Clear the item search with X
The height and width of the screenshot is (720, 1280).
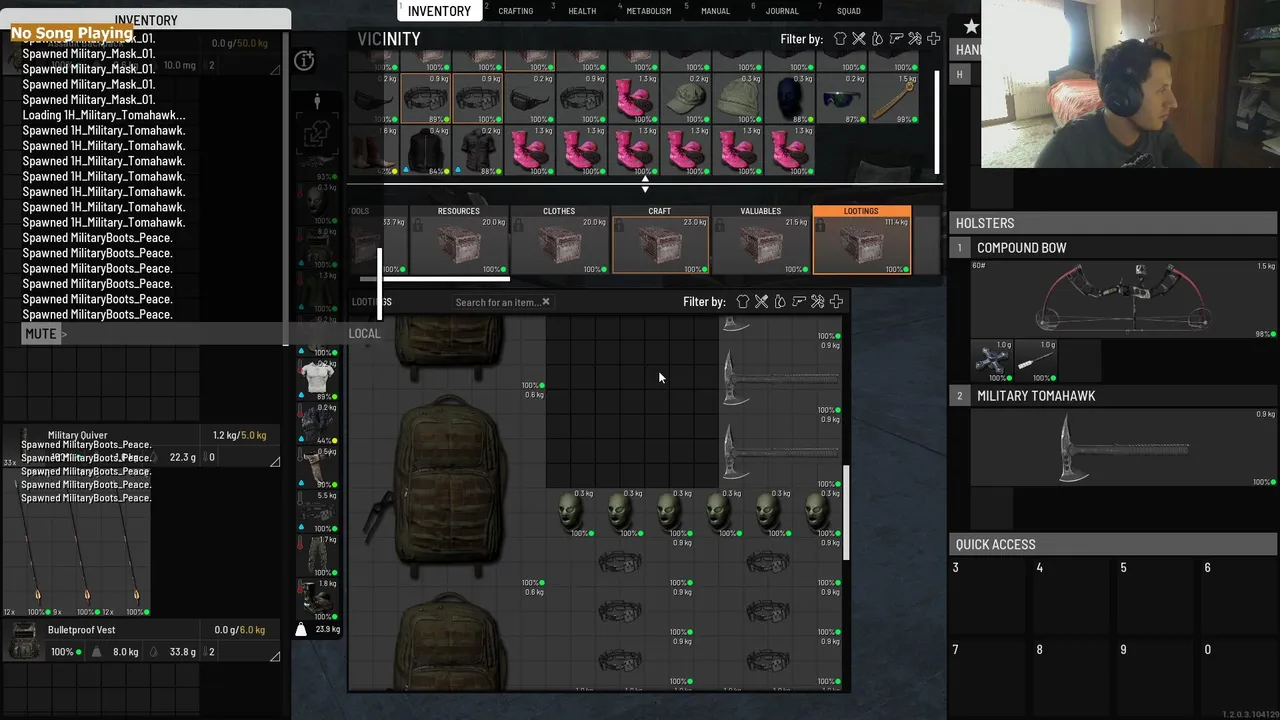click(546, 302)
